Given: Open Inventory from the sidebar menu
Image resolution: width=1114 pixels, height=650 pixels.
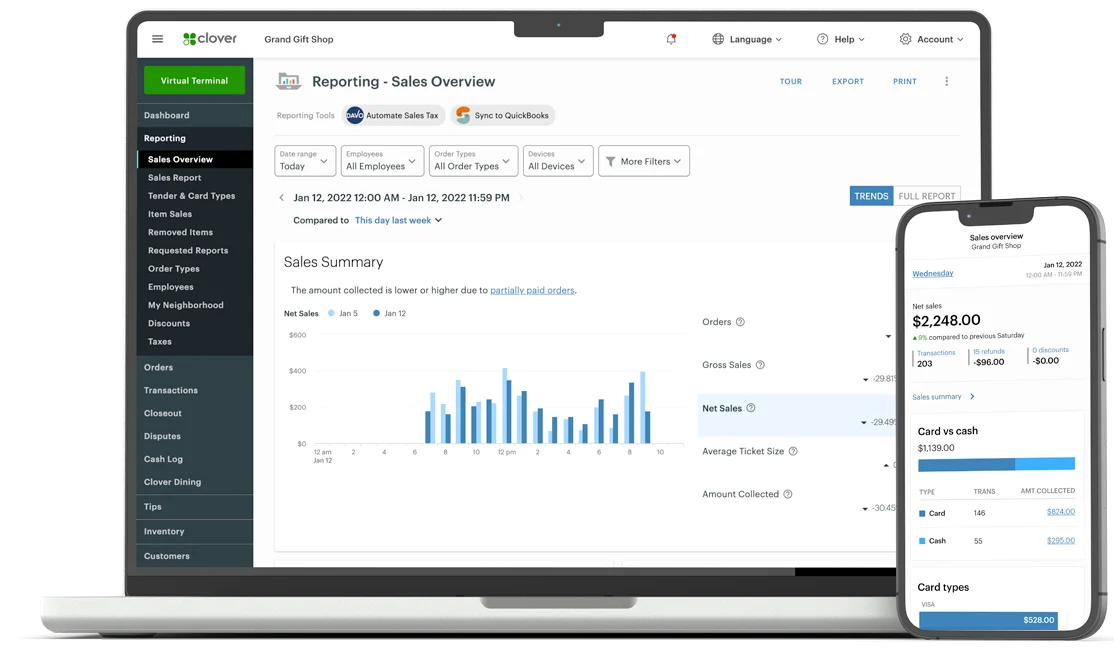Looking at the screenshot, I should pyautogui.click(x=164, y=531).
